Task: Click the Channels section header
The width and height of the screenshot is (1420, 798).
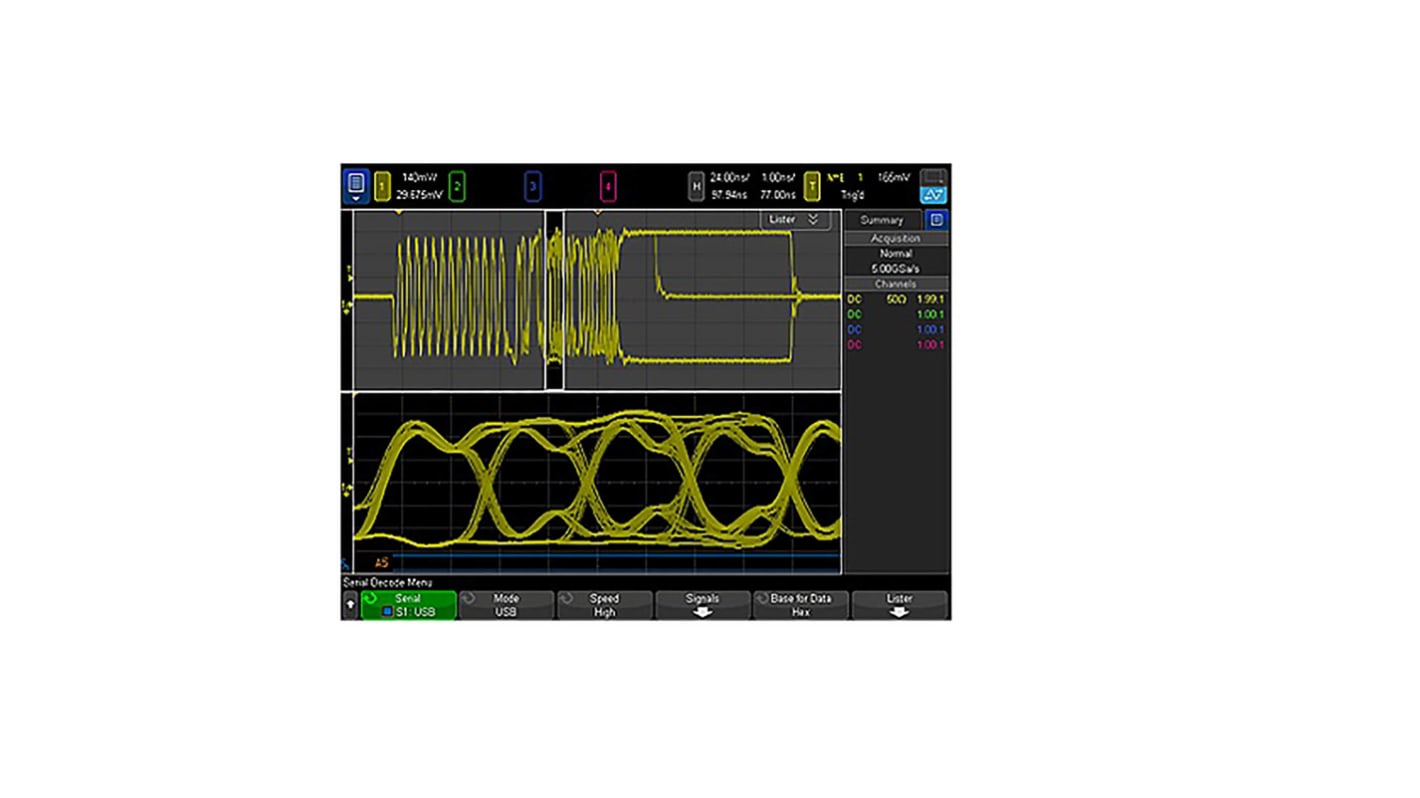Action: 895,284
